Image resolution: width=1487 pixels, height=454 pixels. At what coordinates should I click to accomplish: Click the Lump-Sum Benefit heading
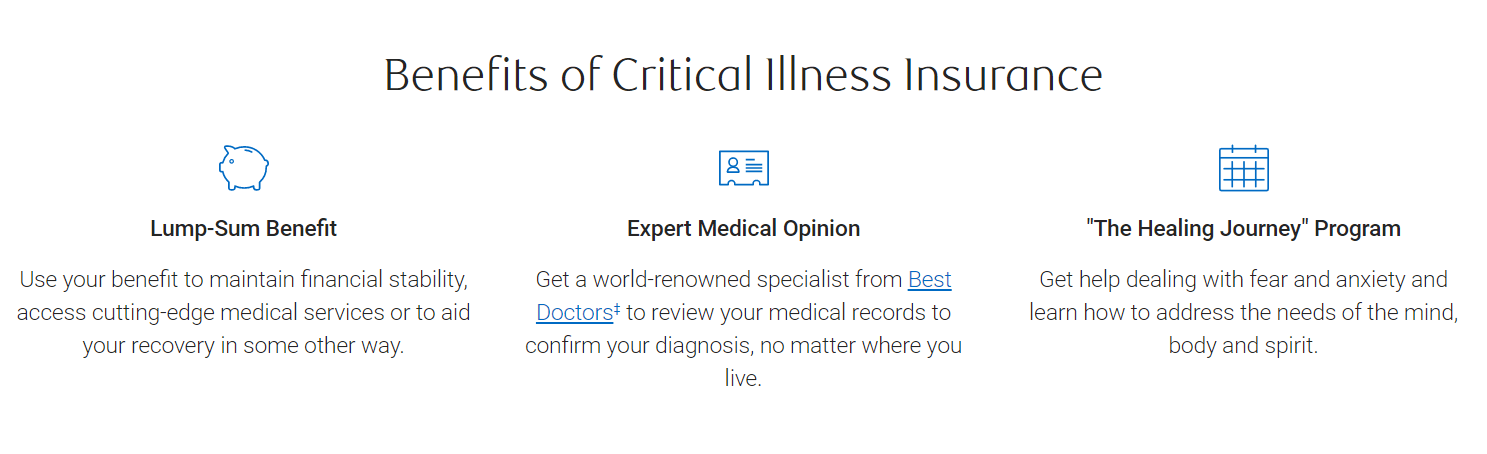pyautogui.click(x=243, y=228)
